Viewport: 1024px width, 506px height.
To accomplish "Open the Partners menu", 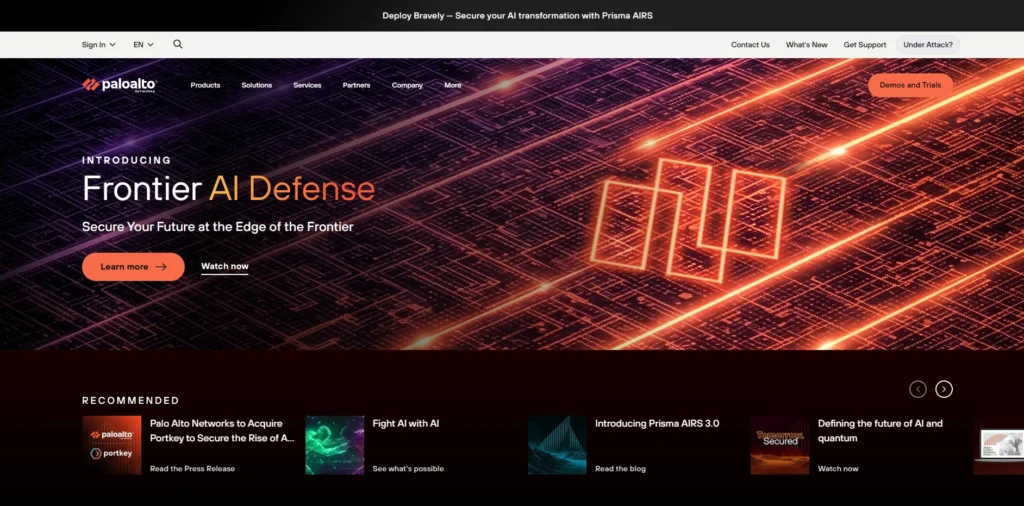I will pos(357,86).
